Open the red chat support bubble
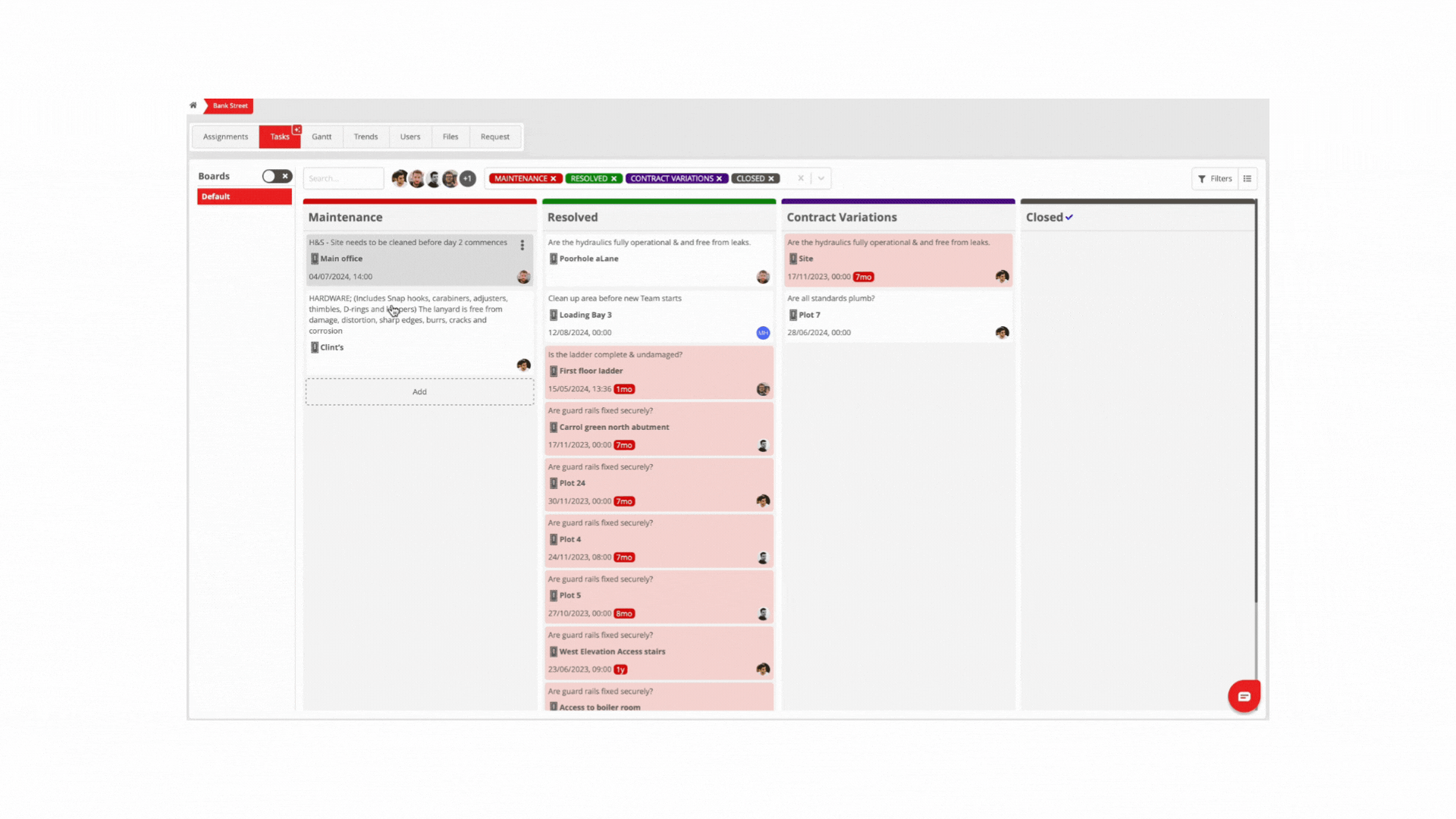 1244,696
